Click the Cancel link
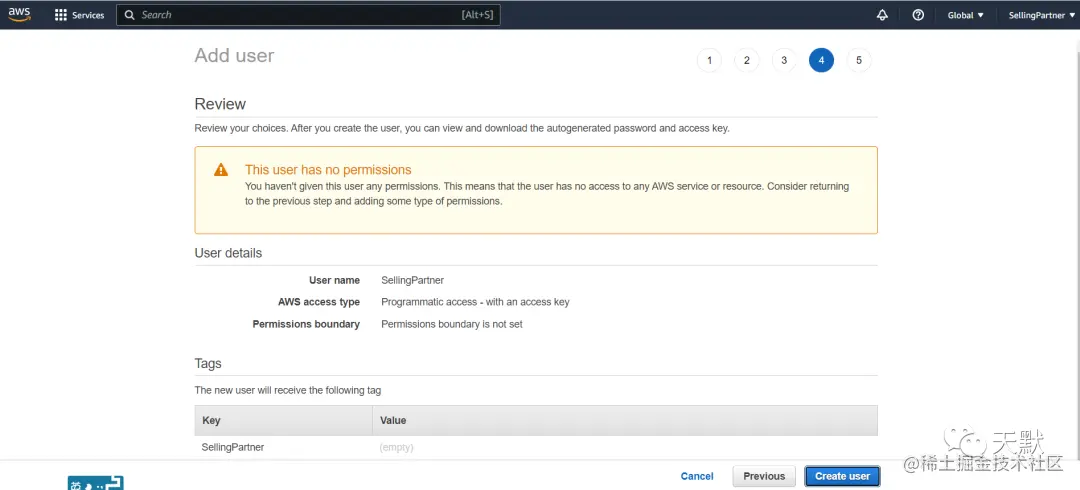This screenshot has width=1080, height=490. [x=697, y=476]
